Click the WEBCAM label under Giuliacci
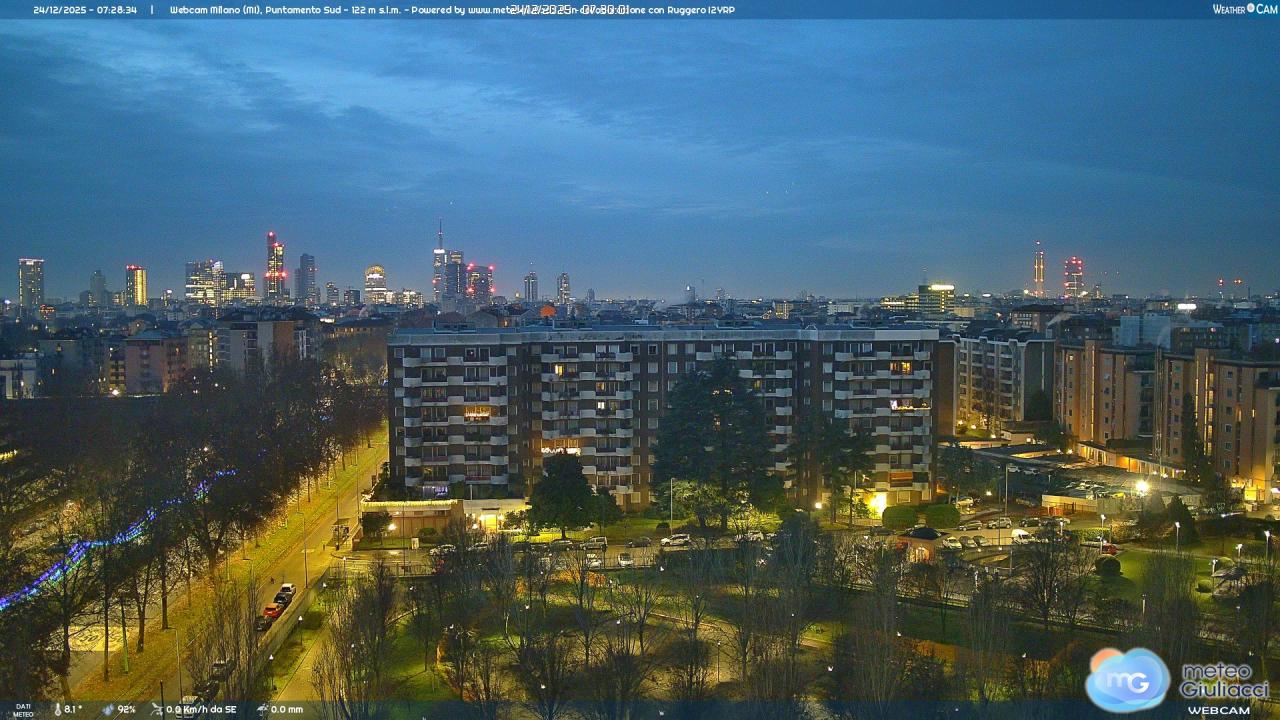The height and width of the screenshot is (720, 1280). (x=1218, y=710)
